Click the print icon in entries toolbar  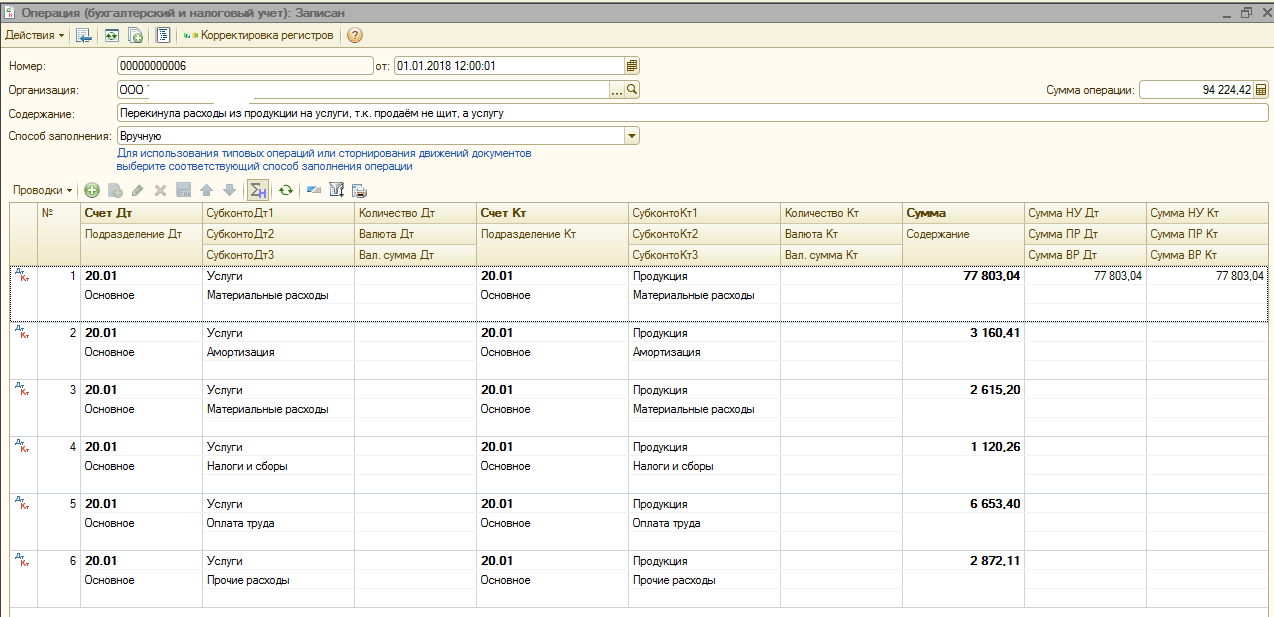tap(359, 190)
